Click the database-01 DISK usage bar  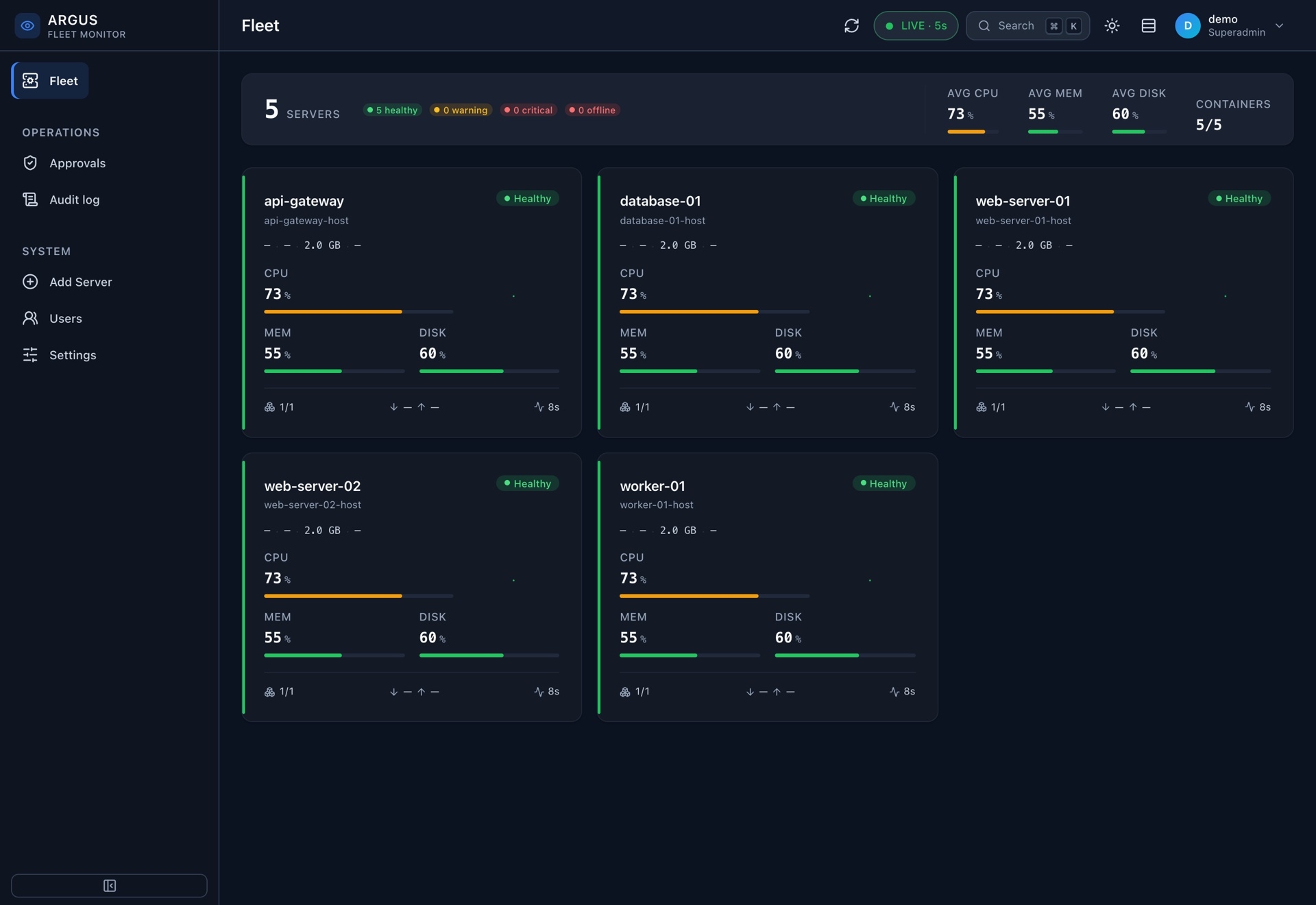point(844,371)
